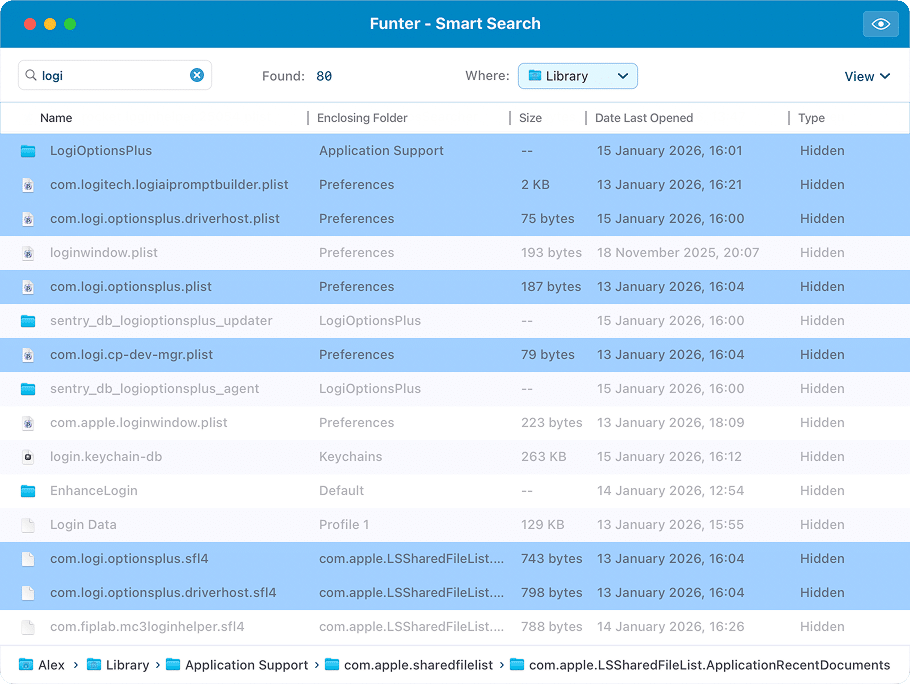
Task: Click the chevron arrow on the Where selector
Action: [x=622, y=75]
